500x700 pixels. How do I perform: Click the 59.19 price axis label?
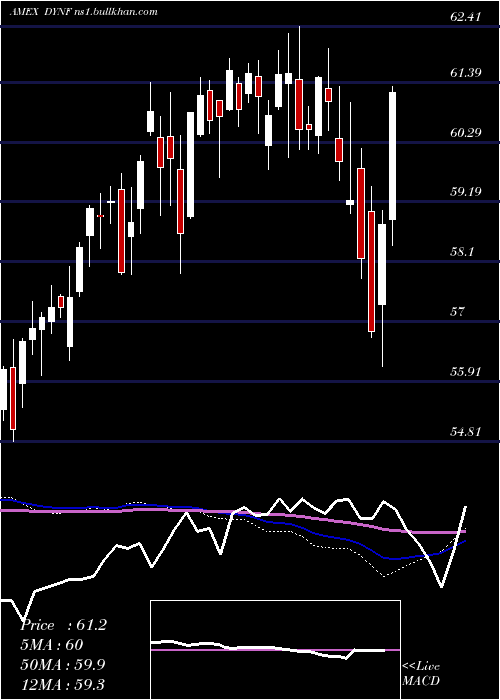pyautogui.click(x=466, y=192)
